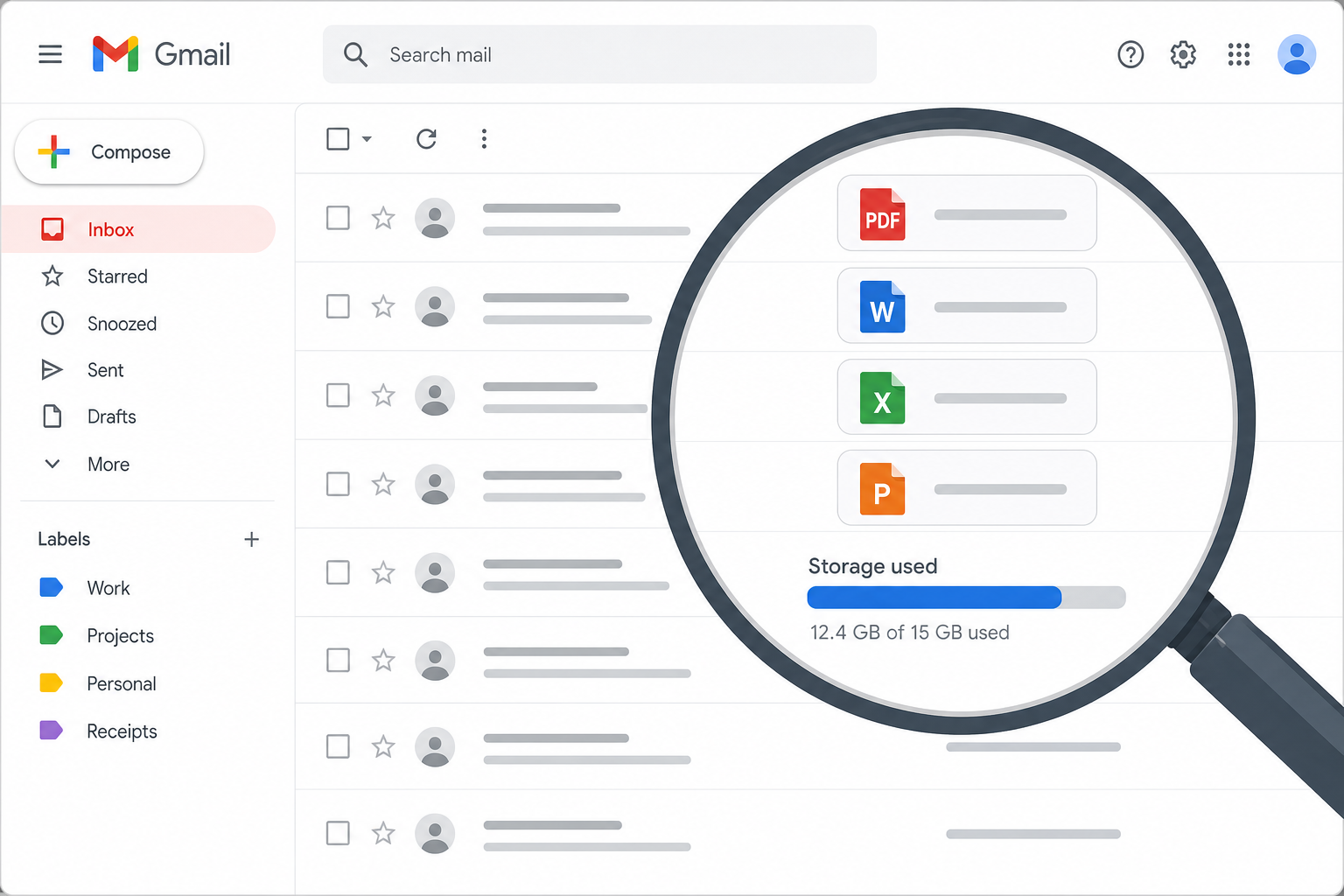Viewport: 1344px width, 896px height.
Task: Open the account profile avatar
Action: [1297, 54]
